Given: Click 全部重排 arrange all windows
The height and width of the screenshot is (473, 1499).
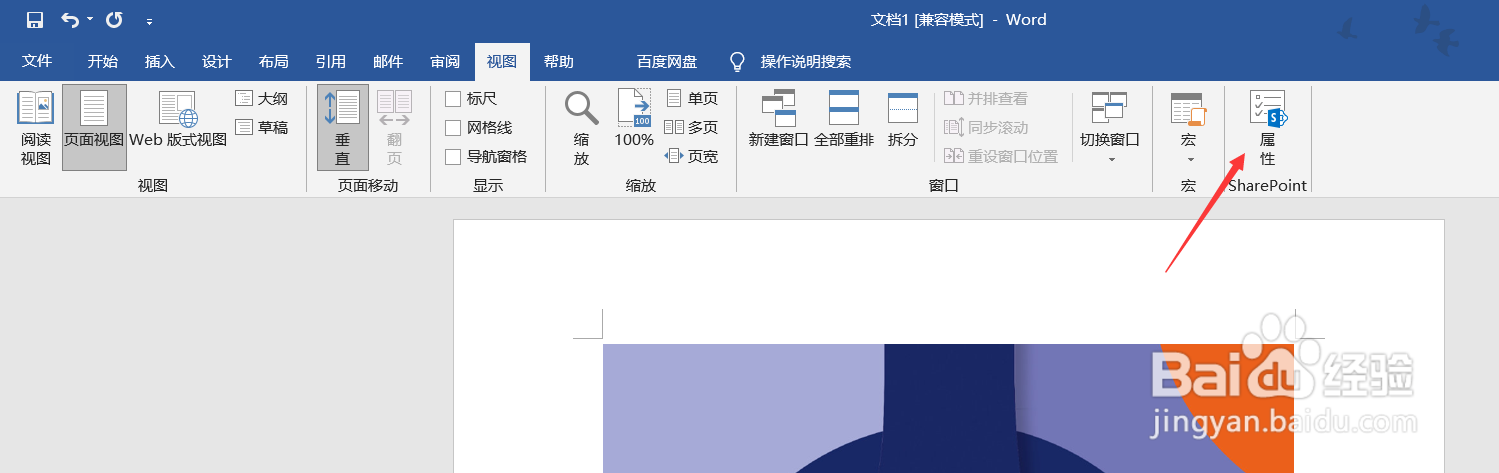Looking at the screenshot, I should [844, 119].
